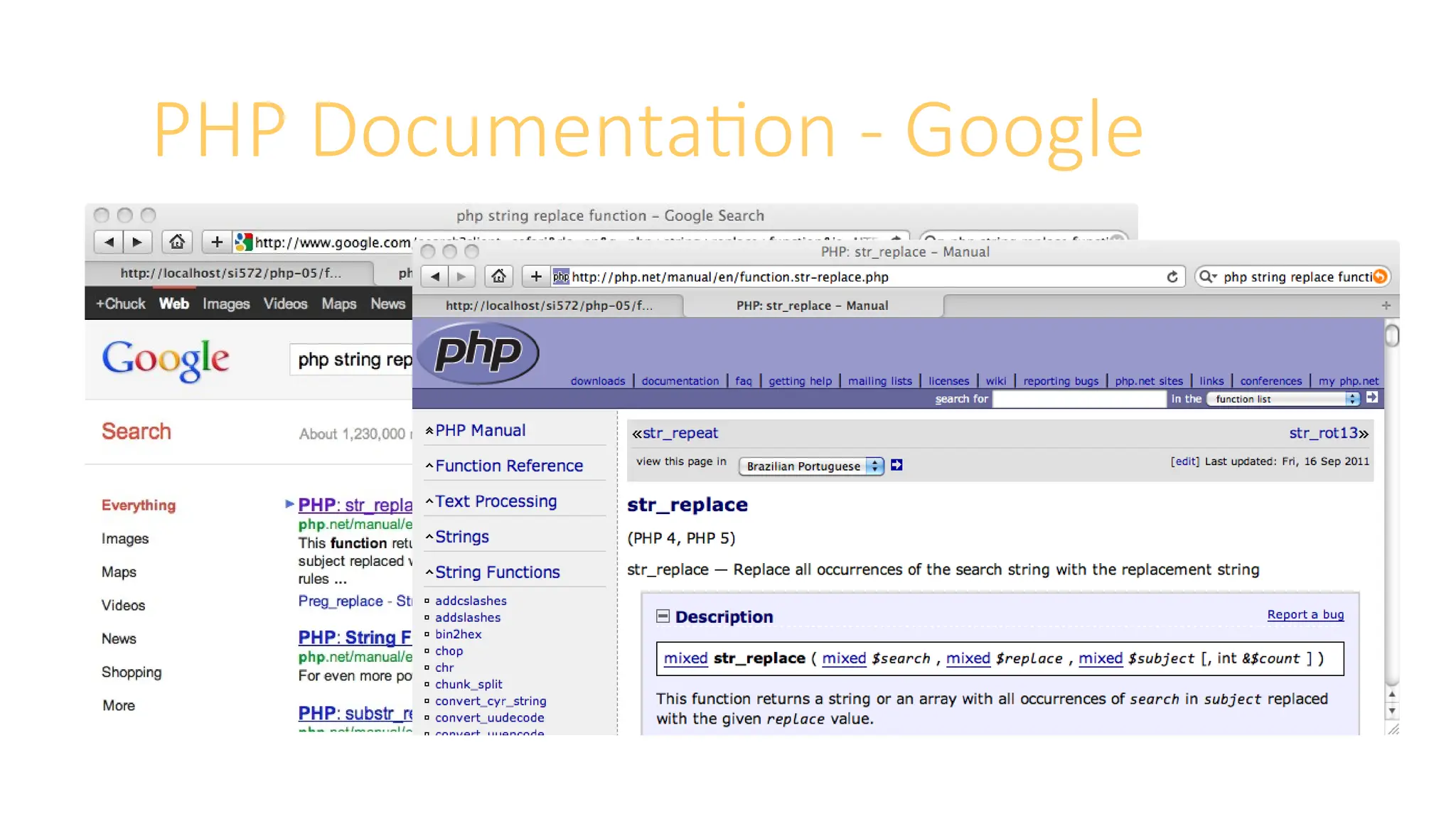Open the mailing lists link

[x=880, y=381]
